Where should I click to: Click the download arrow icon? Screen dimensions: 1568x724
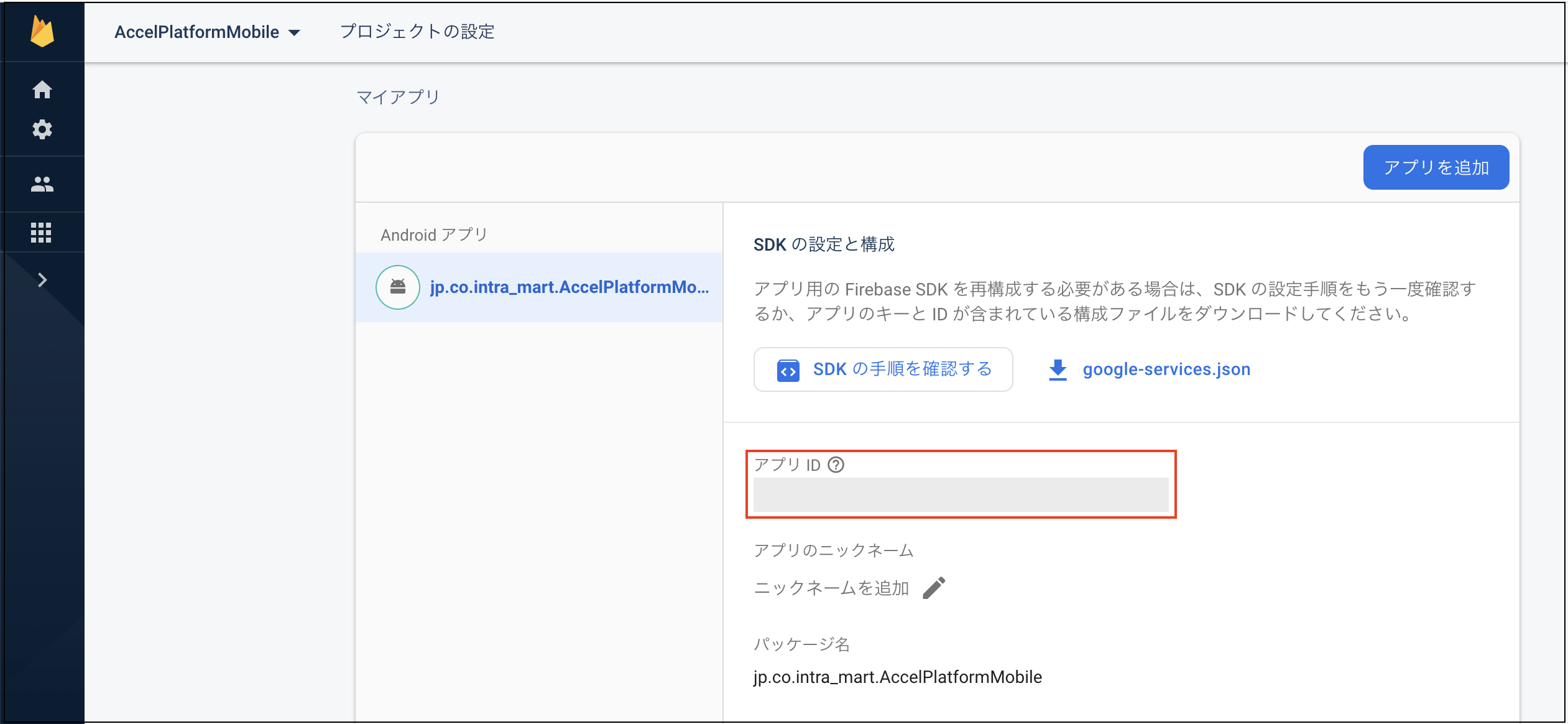(x=1058, y=369)
